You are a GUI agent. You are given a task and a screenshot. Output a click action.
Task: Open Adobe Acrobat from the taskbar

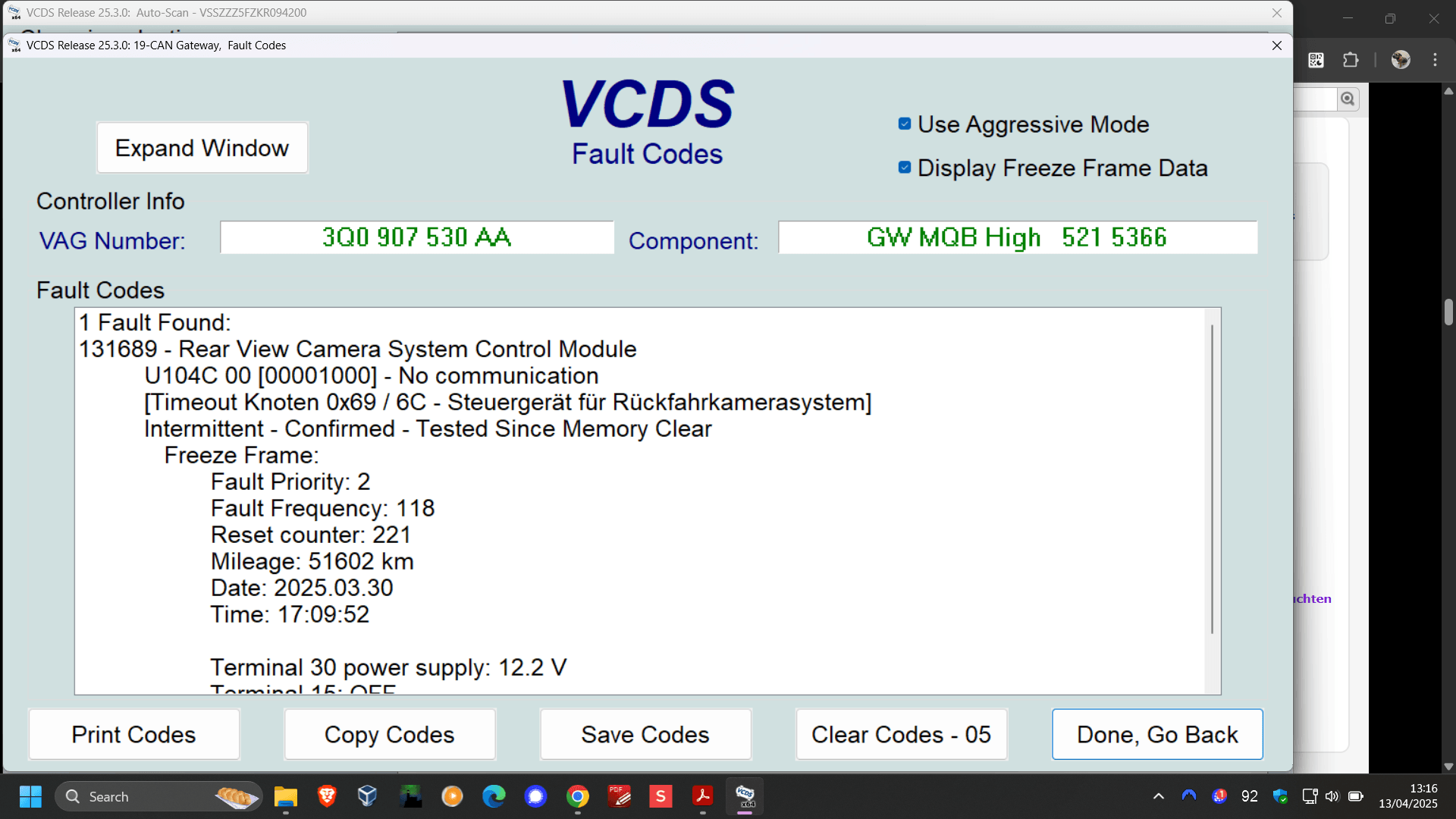[703, 796]
